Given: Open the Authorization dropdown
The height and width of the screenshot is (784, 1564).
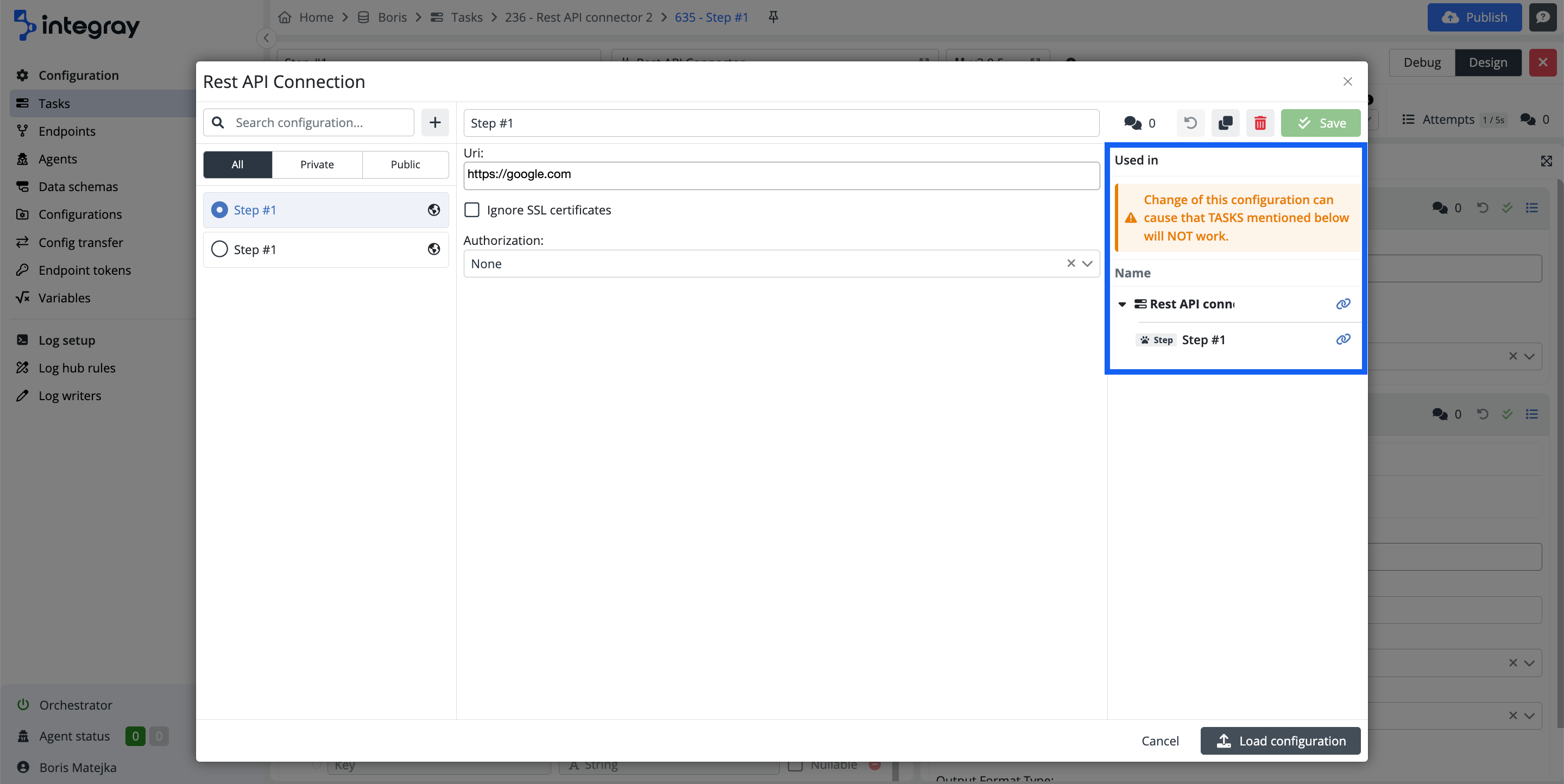Looking at the screenshot, I should pos(1087,264).
